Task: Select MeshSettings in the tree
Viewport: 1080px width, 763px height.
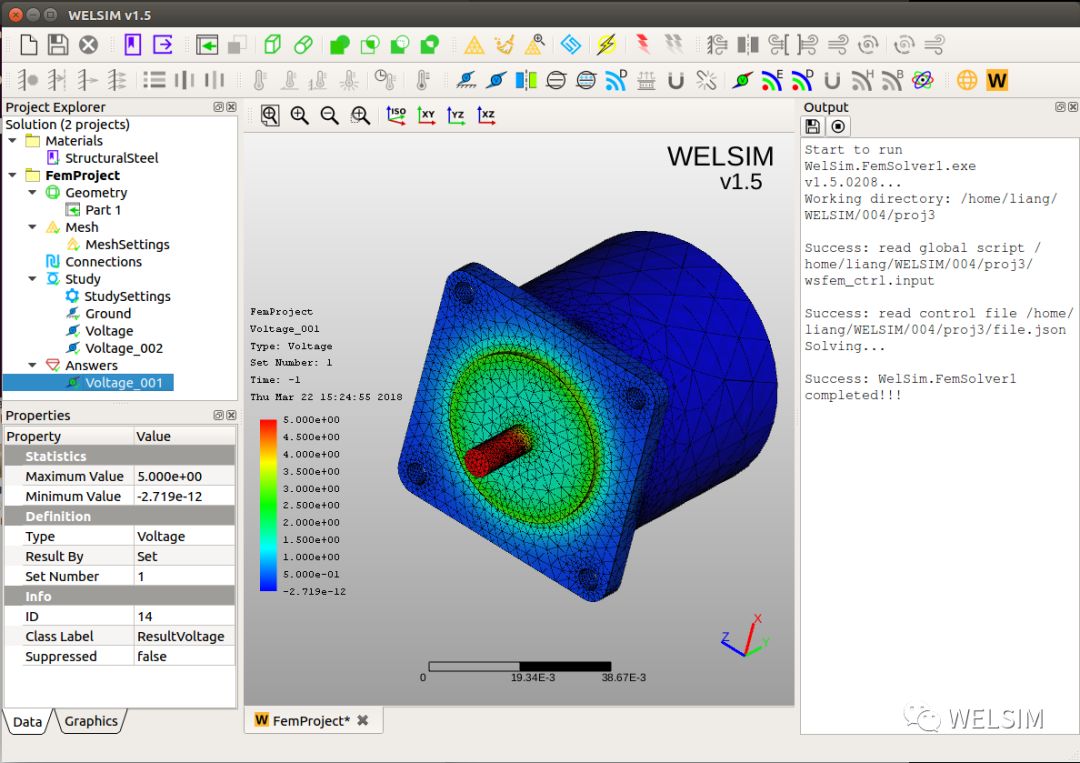Action: [x=127, y=244]
